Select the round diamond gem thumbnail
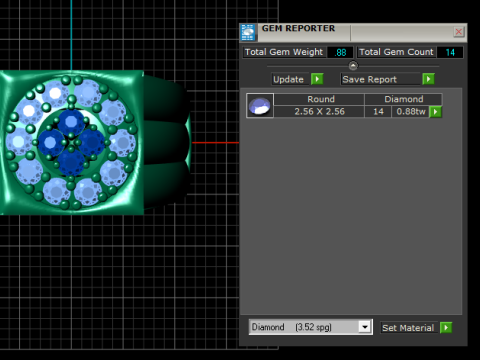 [260, 105]
